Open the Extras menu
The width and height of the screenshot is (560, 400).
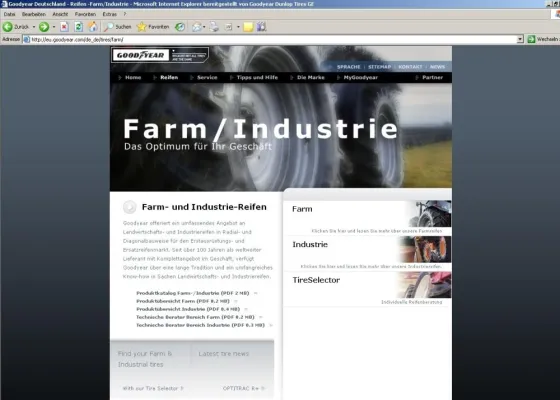pyautogui.click(x=109, y=14)
